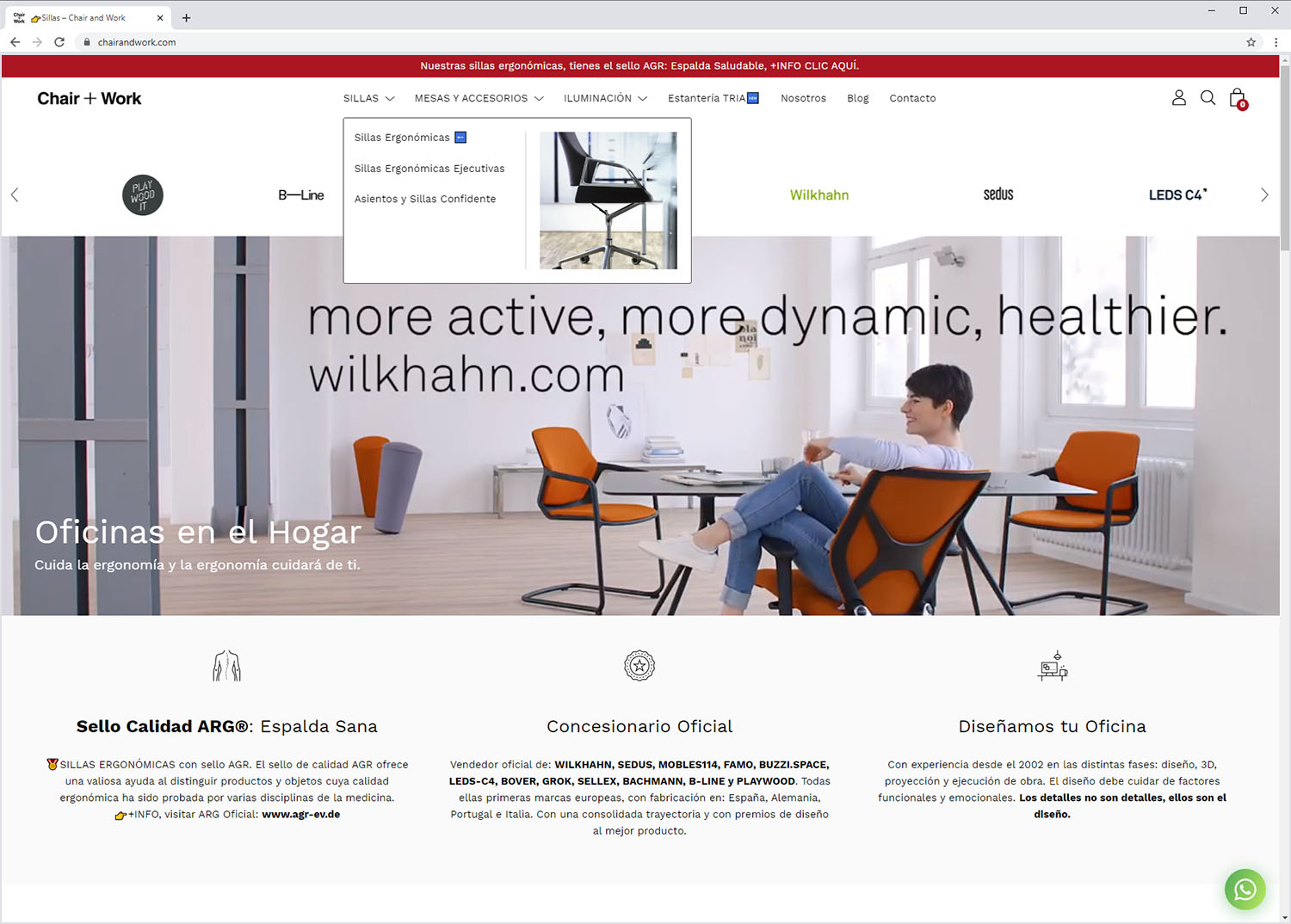The width and height of the screenshot is (1291, 924).
Task: Open the green WhatsApp chat button
Action: pos(1245,890)
